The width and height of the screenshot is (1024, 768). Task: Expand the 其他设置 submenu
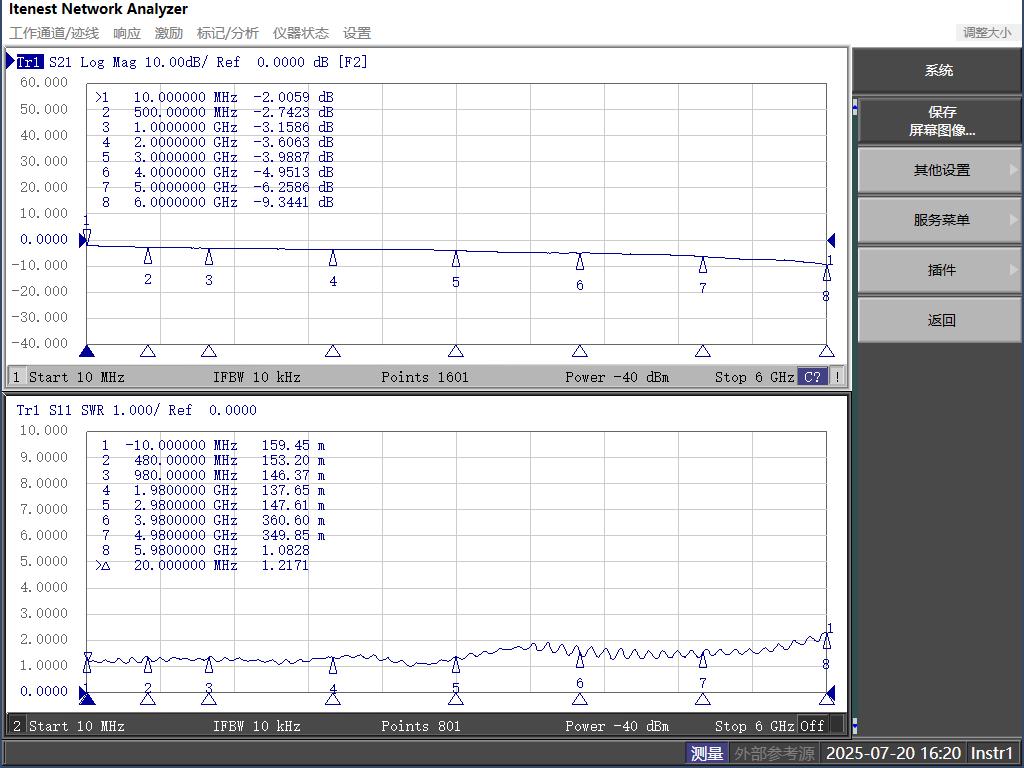(941, 170)
